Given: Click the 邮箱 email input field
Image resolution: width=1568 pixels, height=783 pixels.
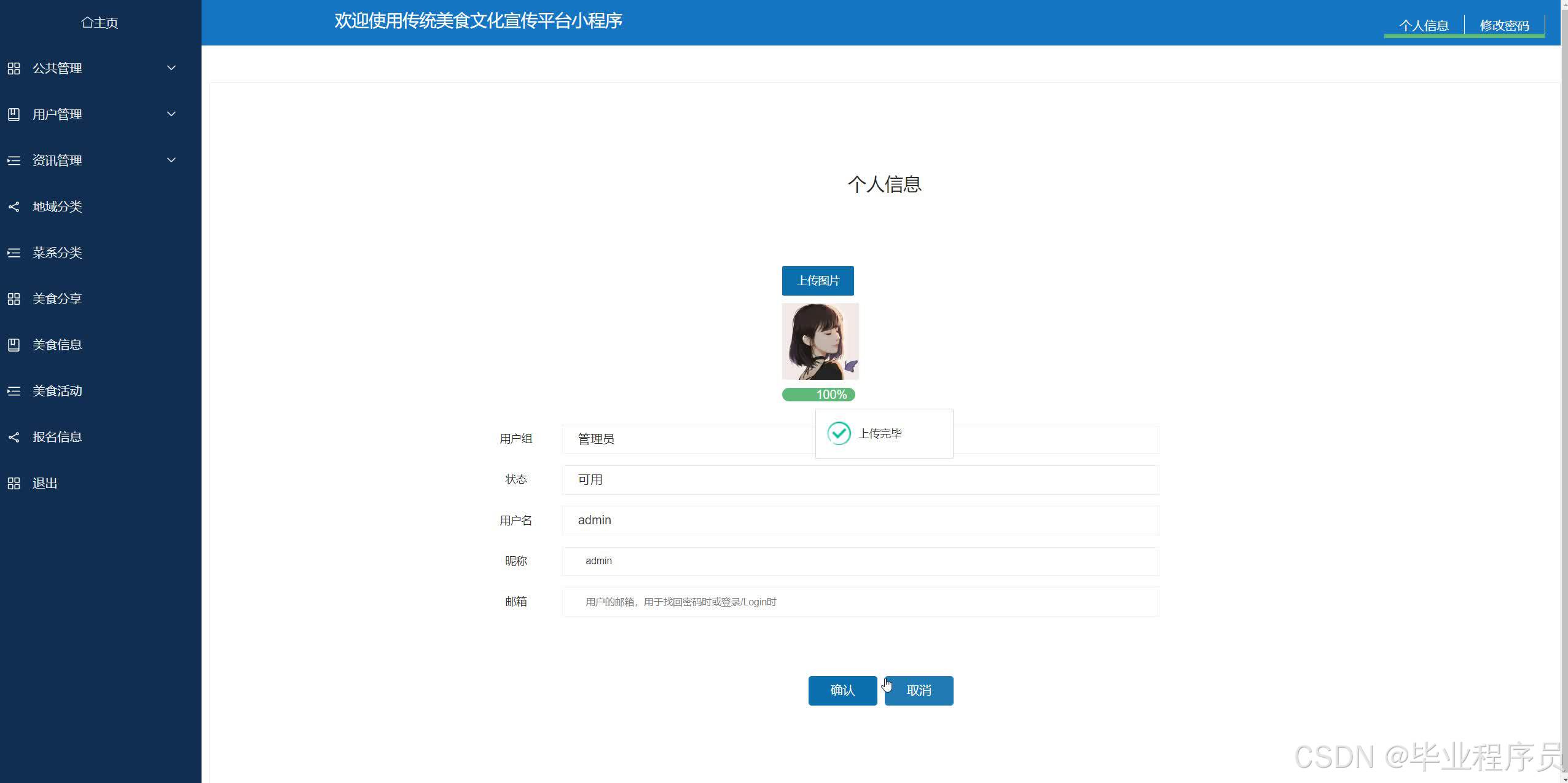Looking at the screenshot, I should (x=860, y=602).
